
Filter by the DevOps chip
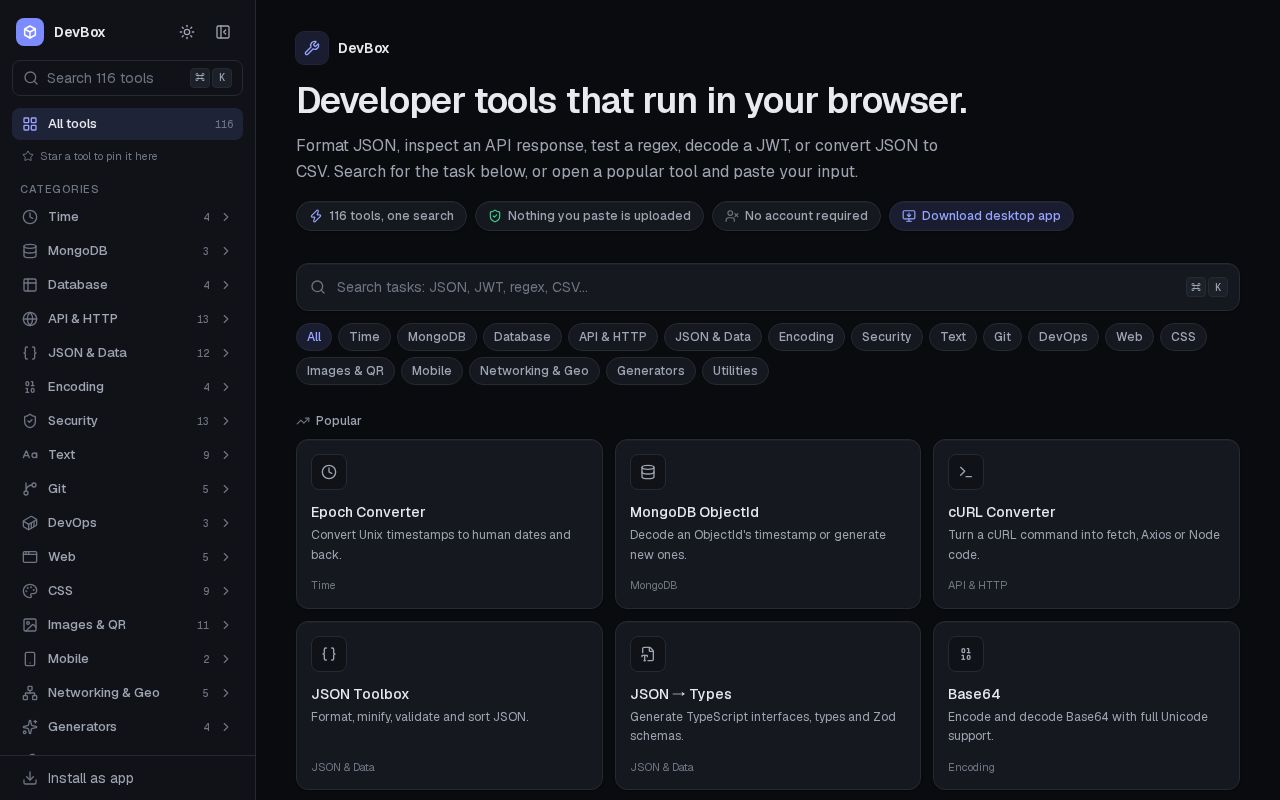point(1063,337)
